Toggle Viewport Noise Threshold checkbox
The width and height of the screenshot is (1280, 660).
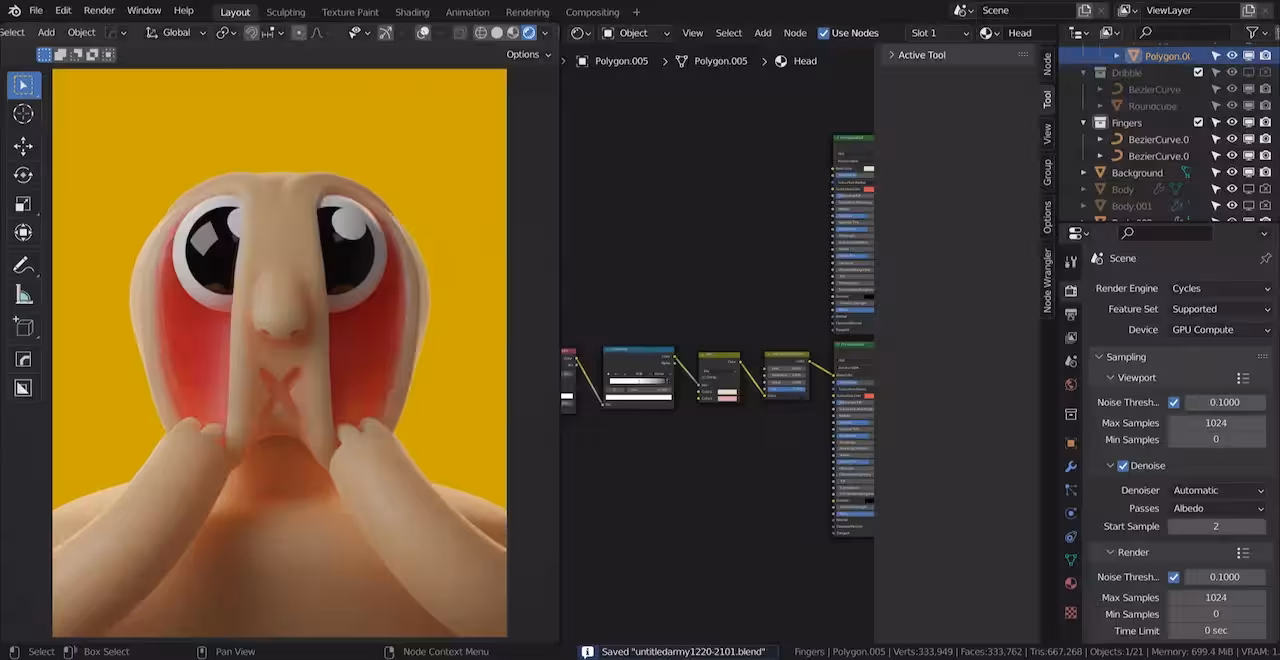(1173, 402)
